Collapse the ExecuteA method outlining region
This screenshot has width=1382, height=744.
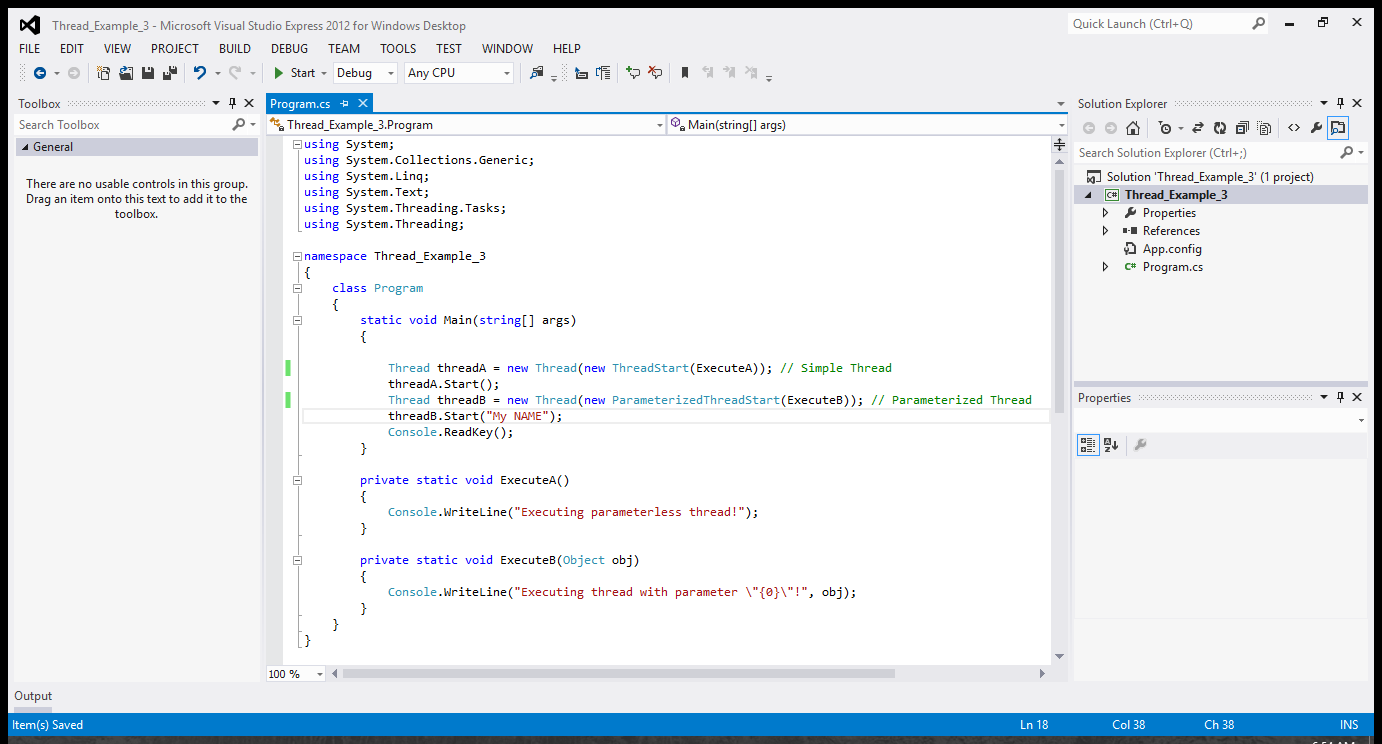tap(297, 480)
